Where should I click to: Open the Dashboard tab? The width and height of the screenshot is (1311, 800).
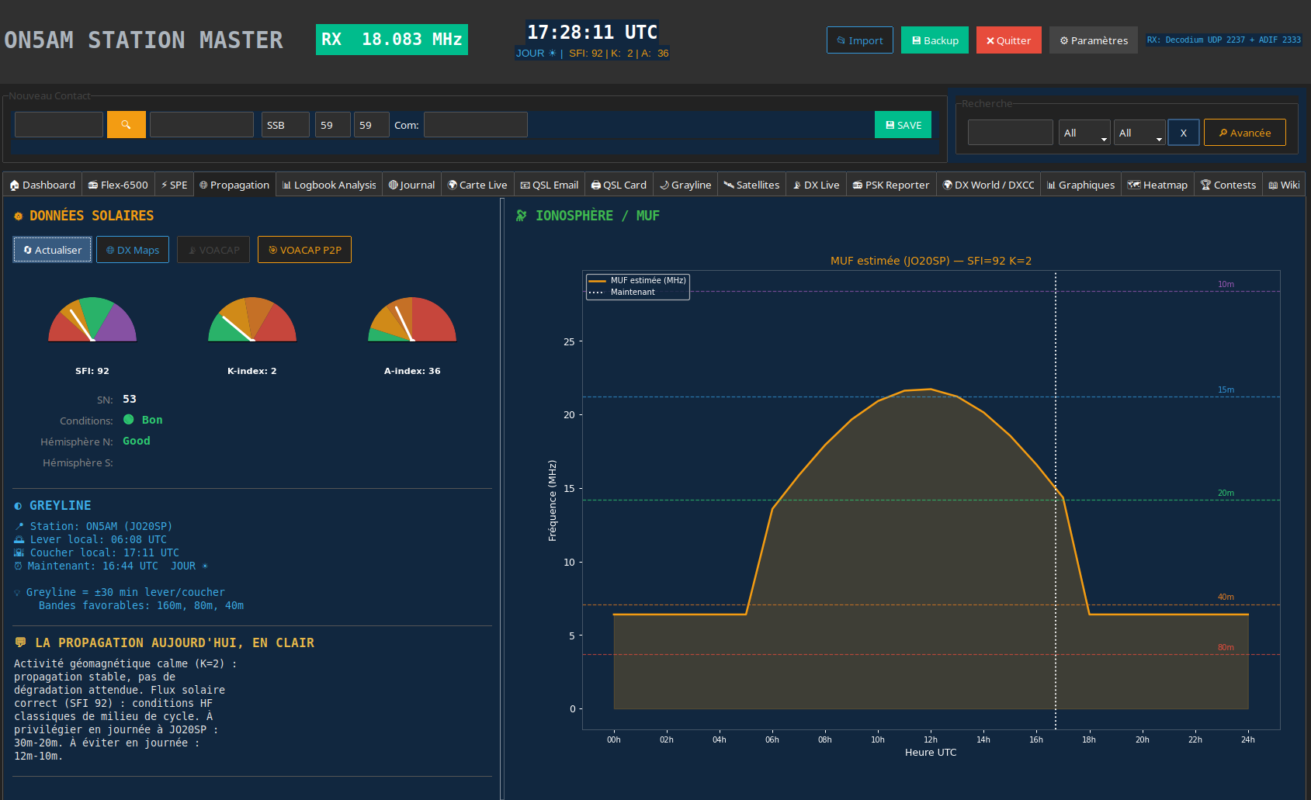pyautogui.click(x=42, y=185)
